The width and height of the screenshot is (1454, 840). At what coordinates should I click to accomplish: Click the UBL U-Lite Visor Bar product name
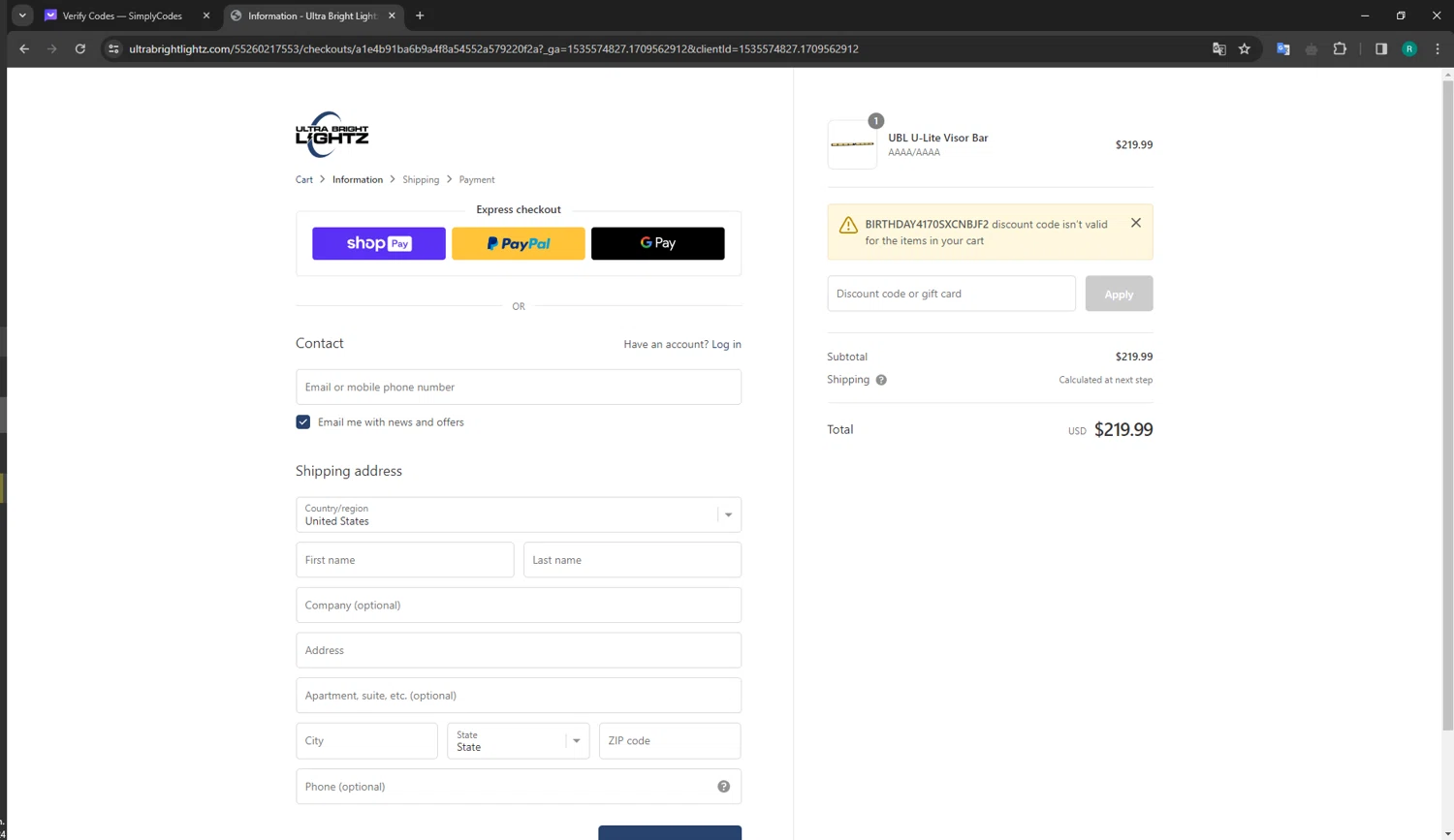click(937, 138)
